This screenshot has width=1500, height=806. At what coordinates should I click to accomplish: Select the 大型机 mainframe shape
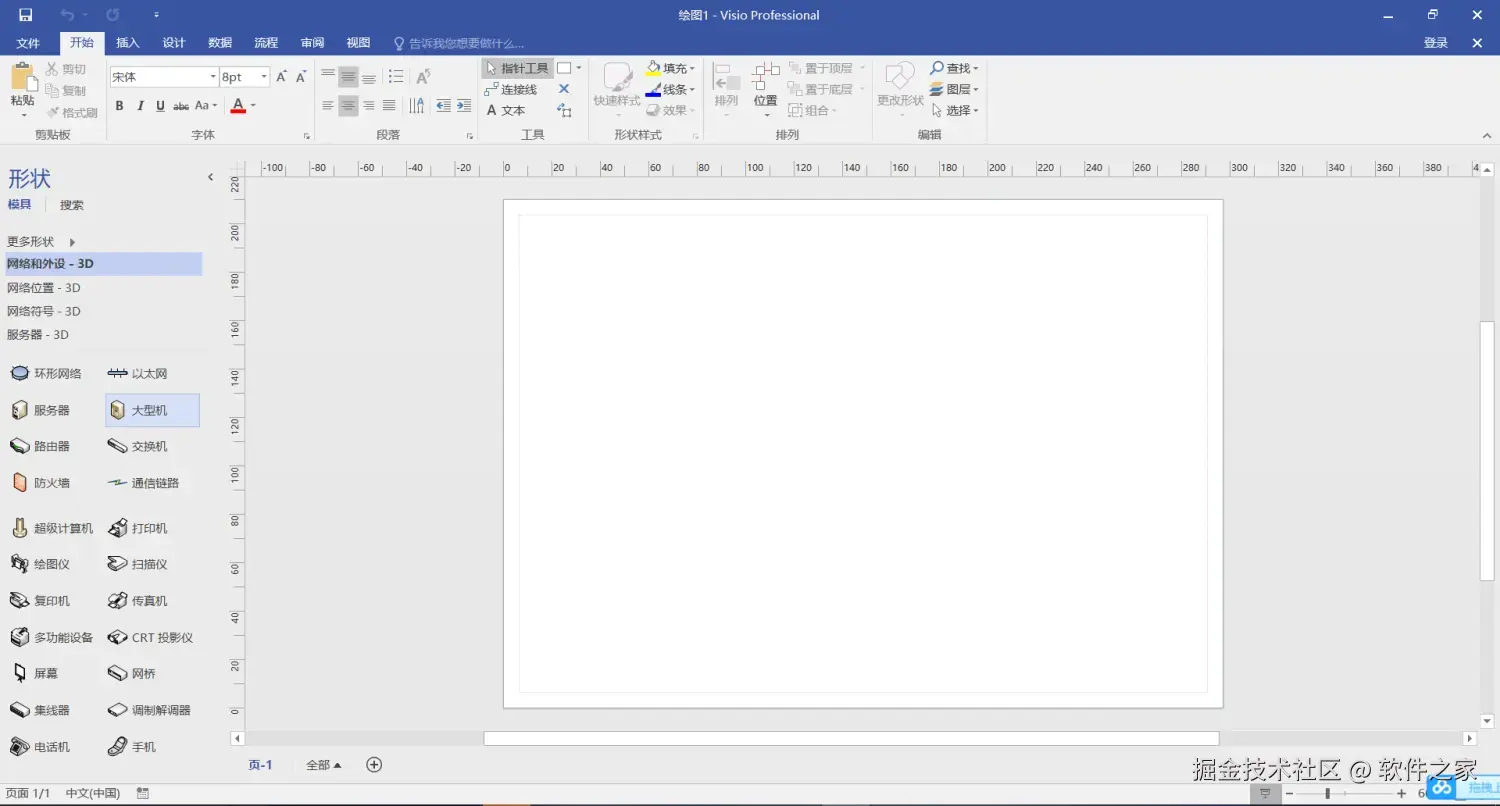[152, 410]
